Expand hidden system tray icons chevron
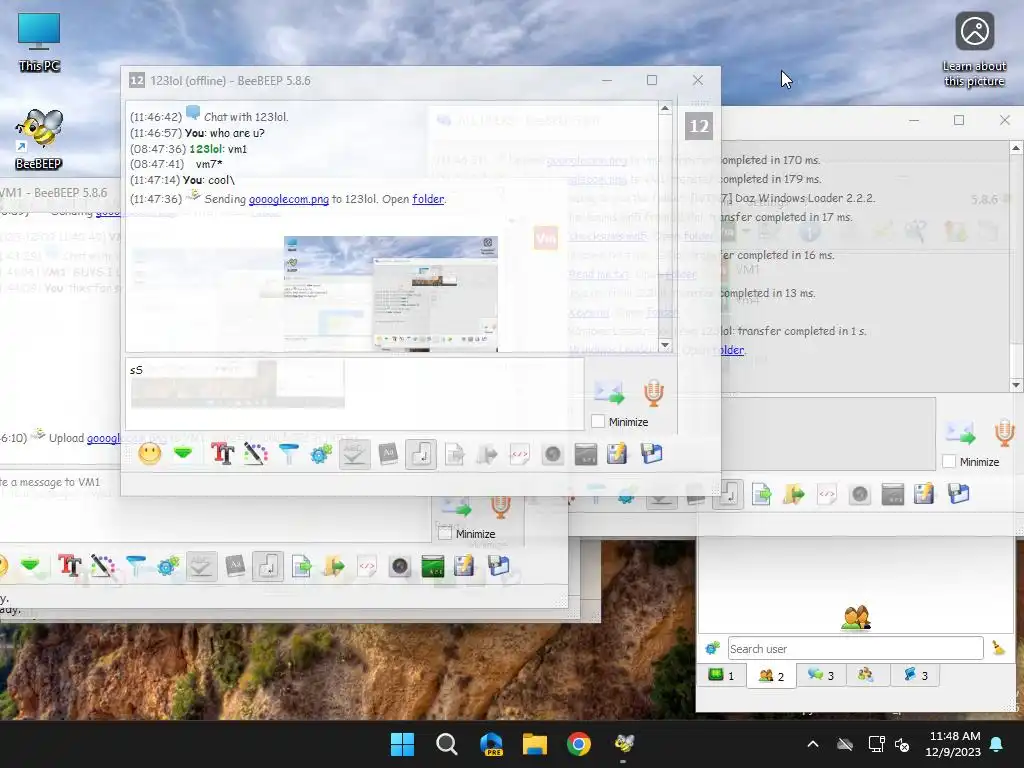This screenshot has height=768, width=1024. click(813, 744)
